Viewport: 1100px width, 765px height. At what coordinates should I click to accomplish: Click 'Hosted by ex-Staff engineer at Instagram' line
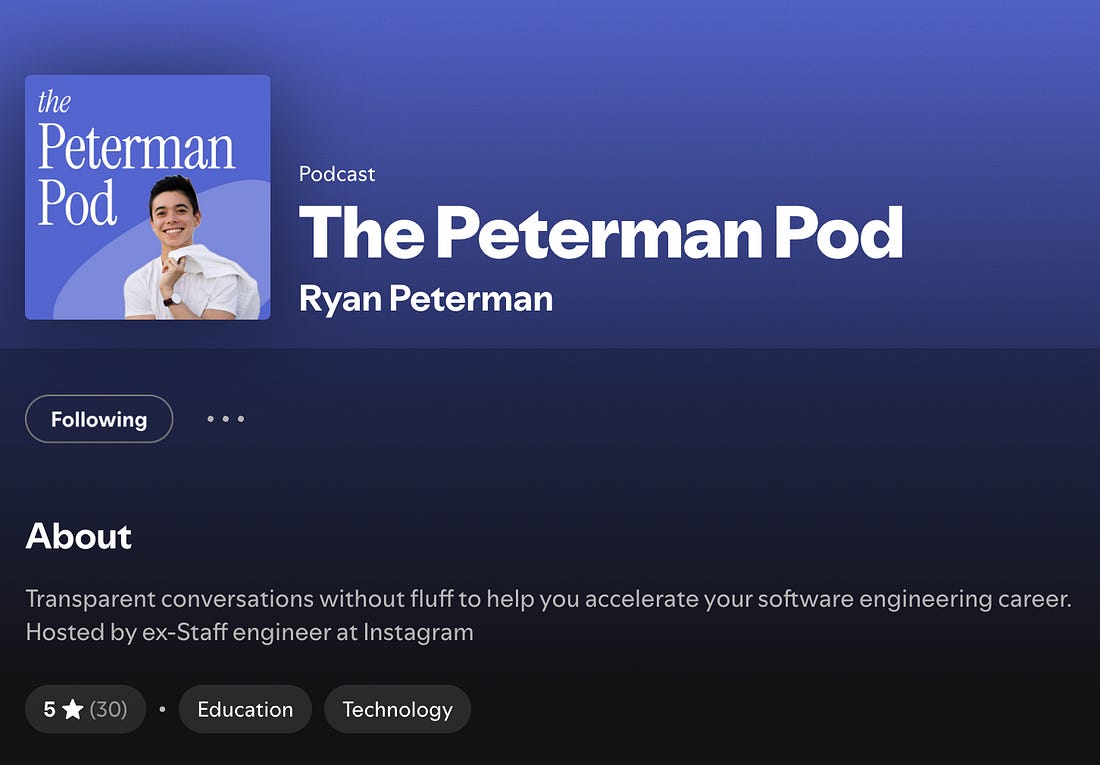(x=250, y=632)
